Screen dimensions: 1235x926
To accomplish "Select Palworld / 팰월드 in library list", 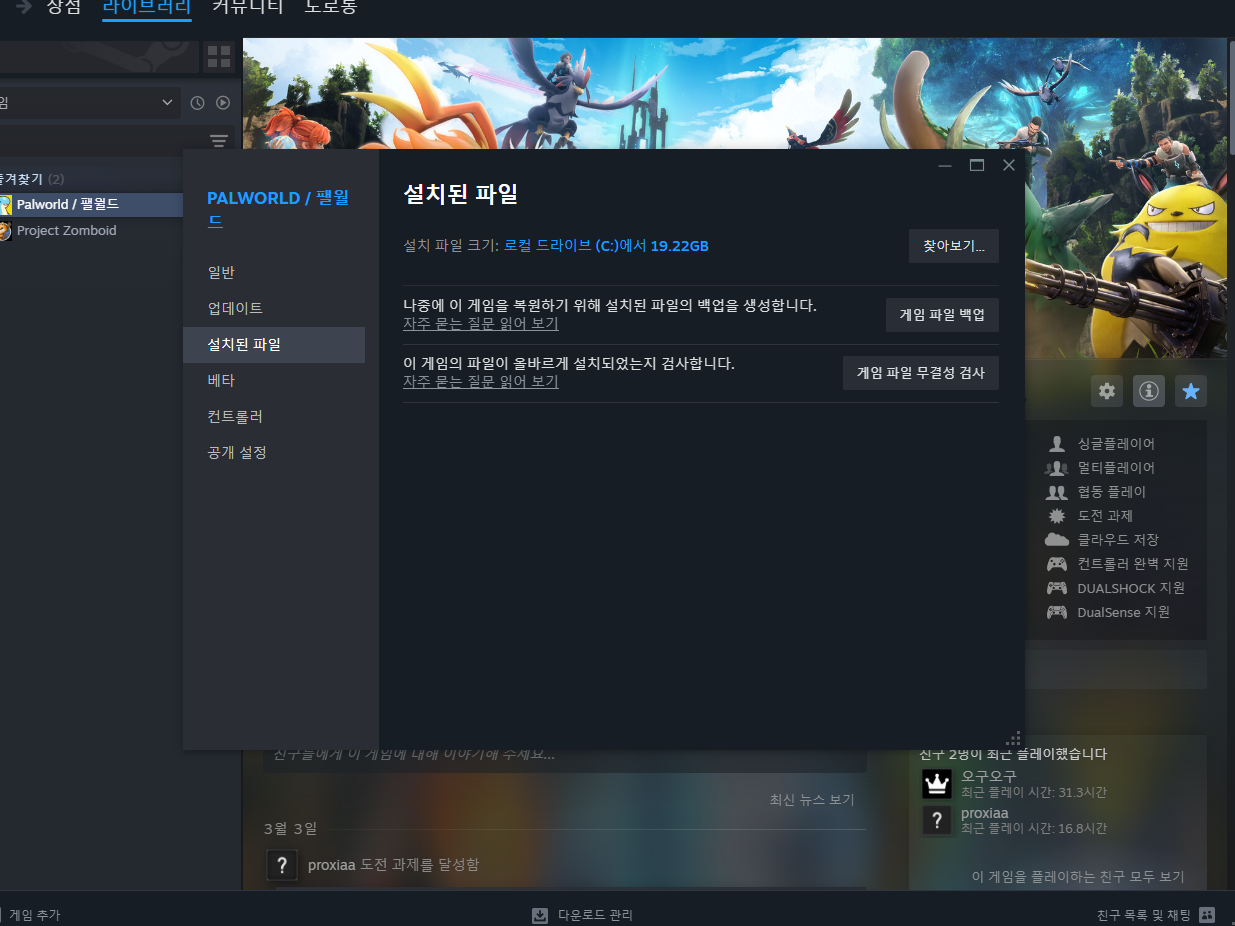I will click(91, 205).
